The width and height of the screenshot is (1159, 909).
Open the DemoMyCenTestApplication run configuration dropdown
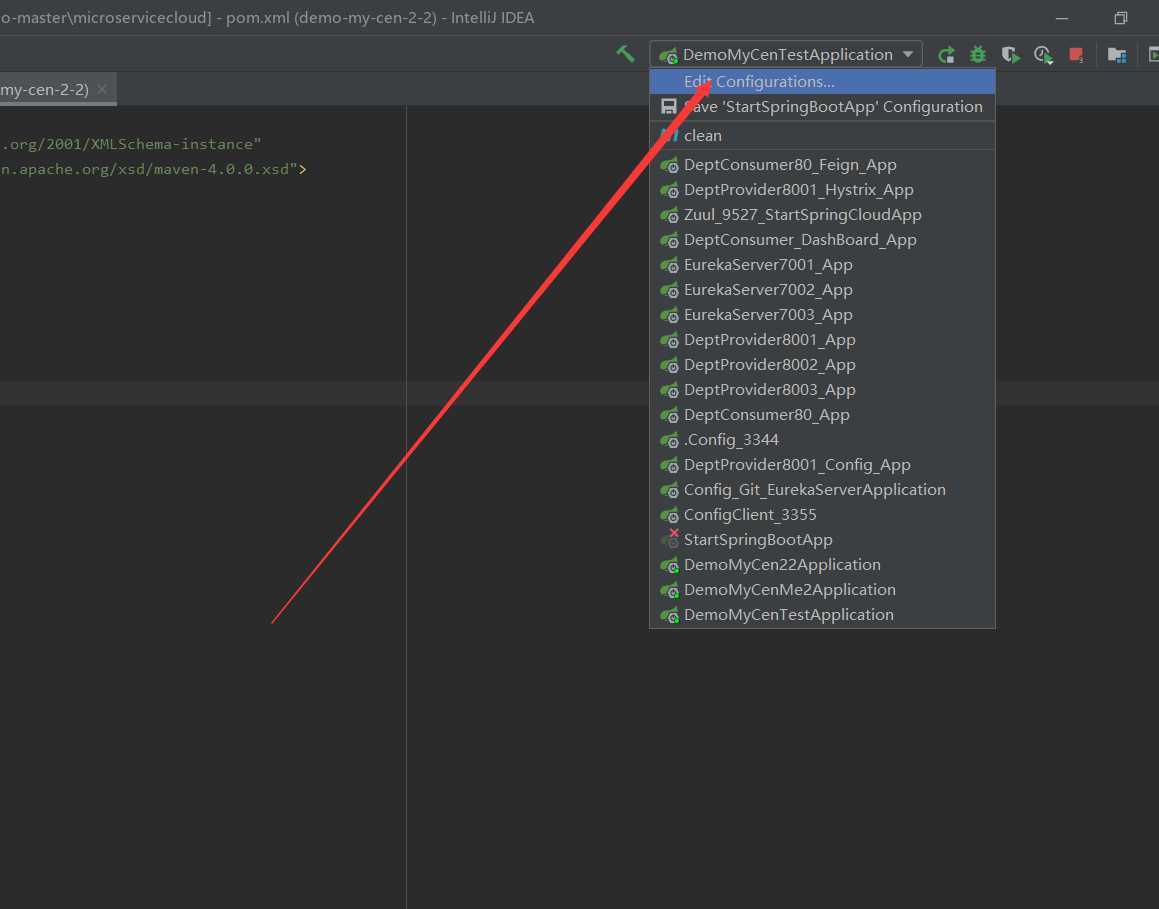point(786,54)
